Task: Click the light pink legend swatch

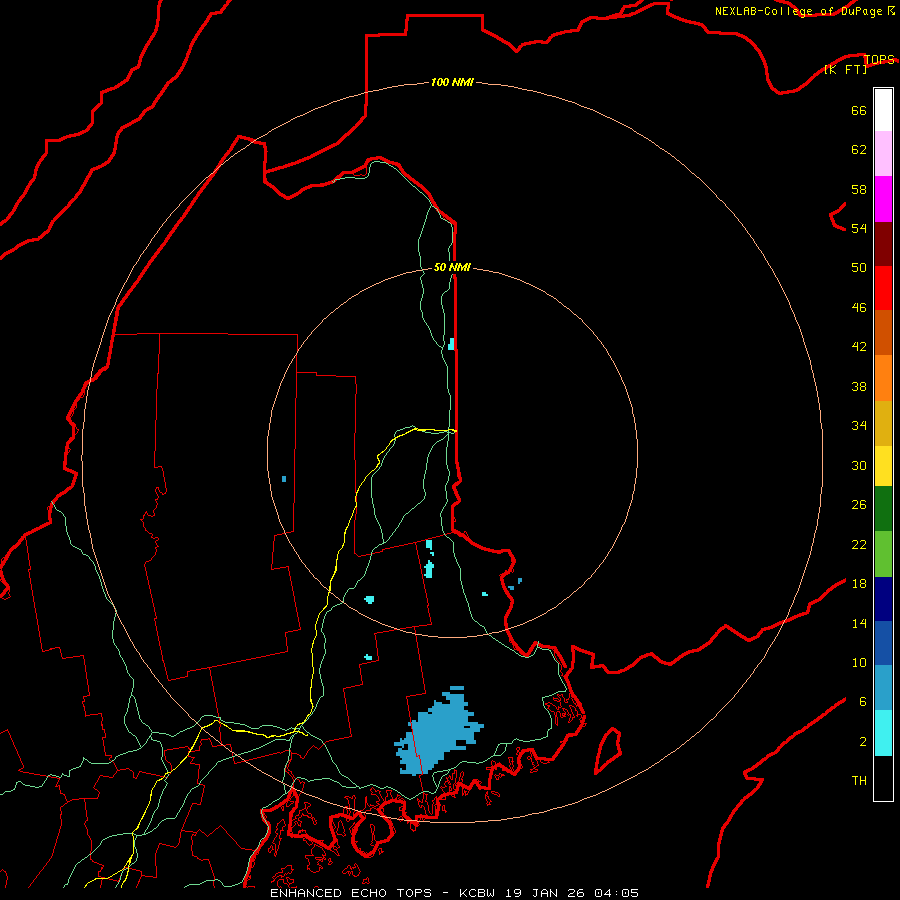Action: (x=883, y=154)
